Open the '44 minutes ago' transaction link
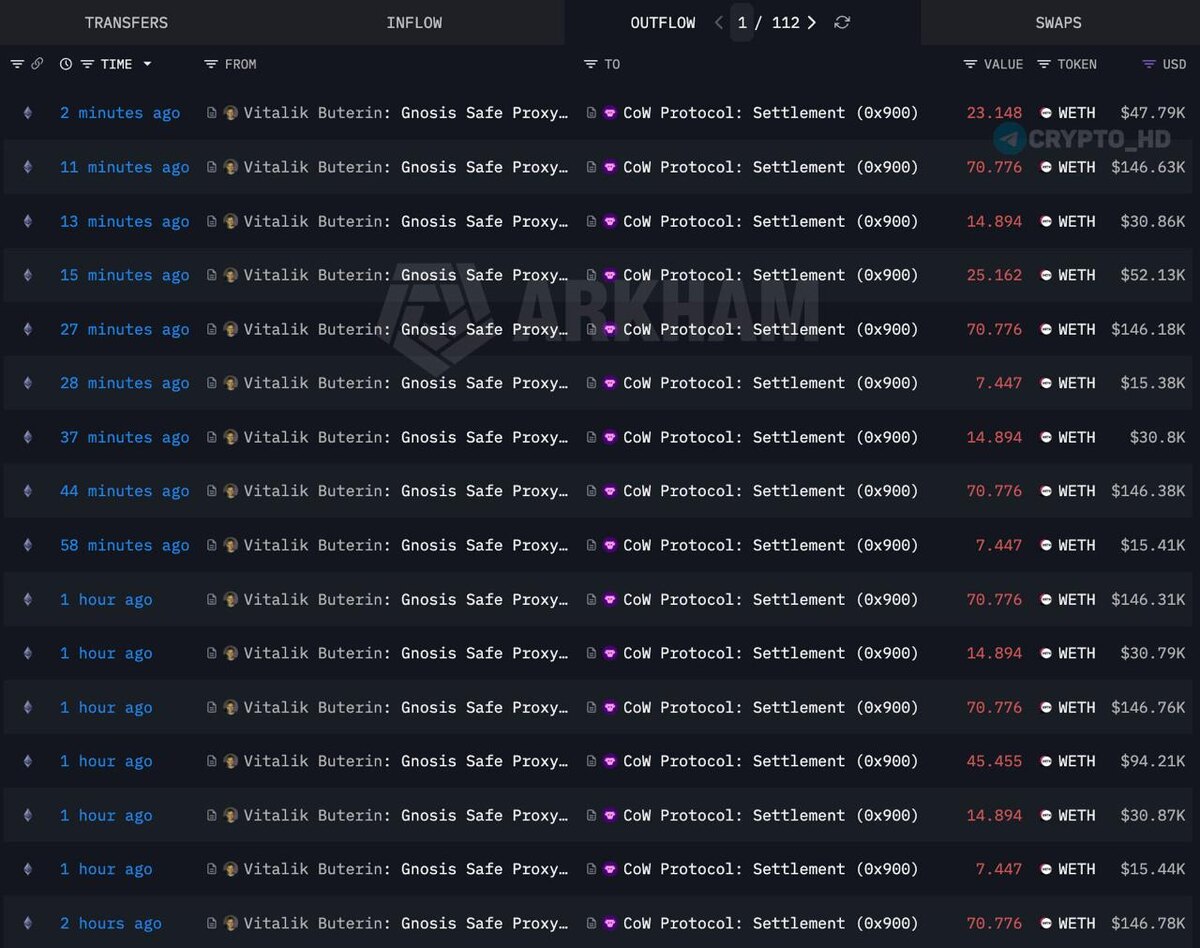The width and height of the screenshot is (1200, 948). [x=124, y=491]
